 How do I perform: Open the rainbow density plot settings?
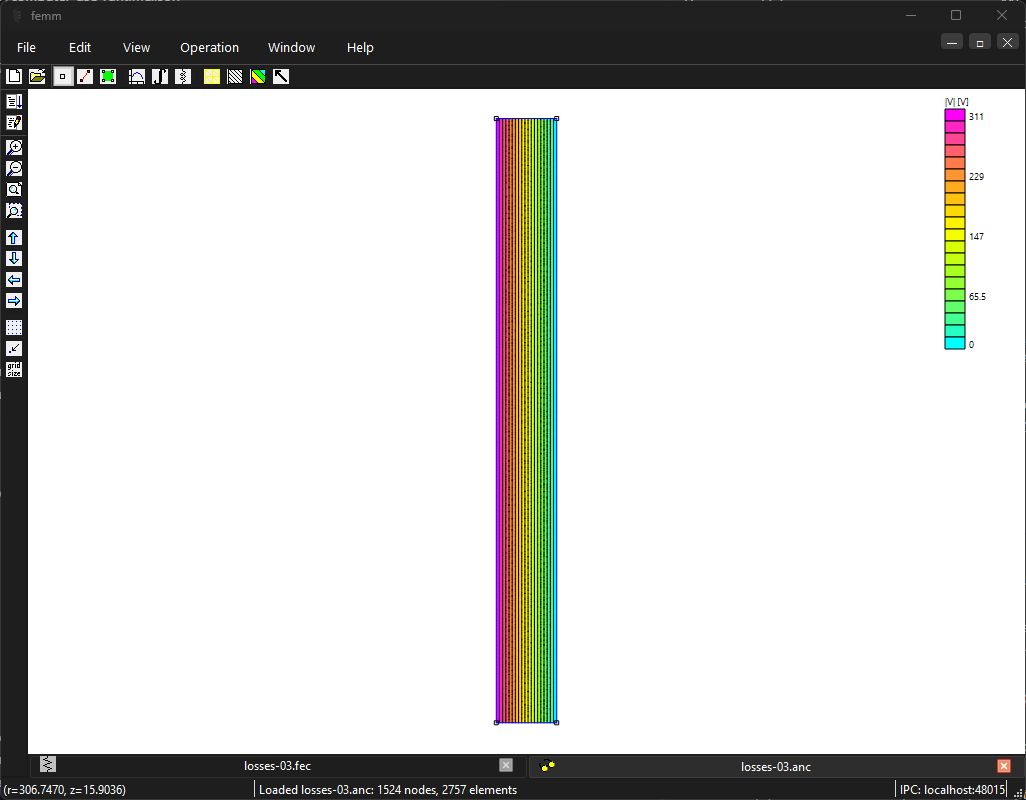point(258,77)
